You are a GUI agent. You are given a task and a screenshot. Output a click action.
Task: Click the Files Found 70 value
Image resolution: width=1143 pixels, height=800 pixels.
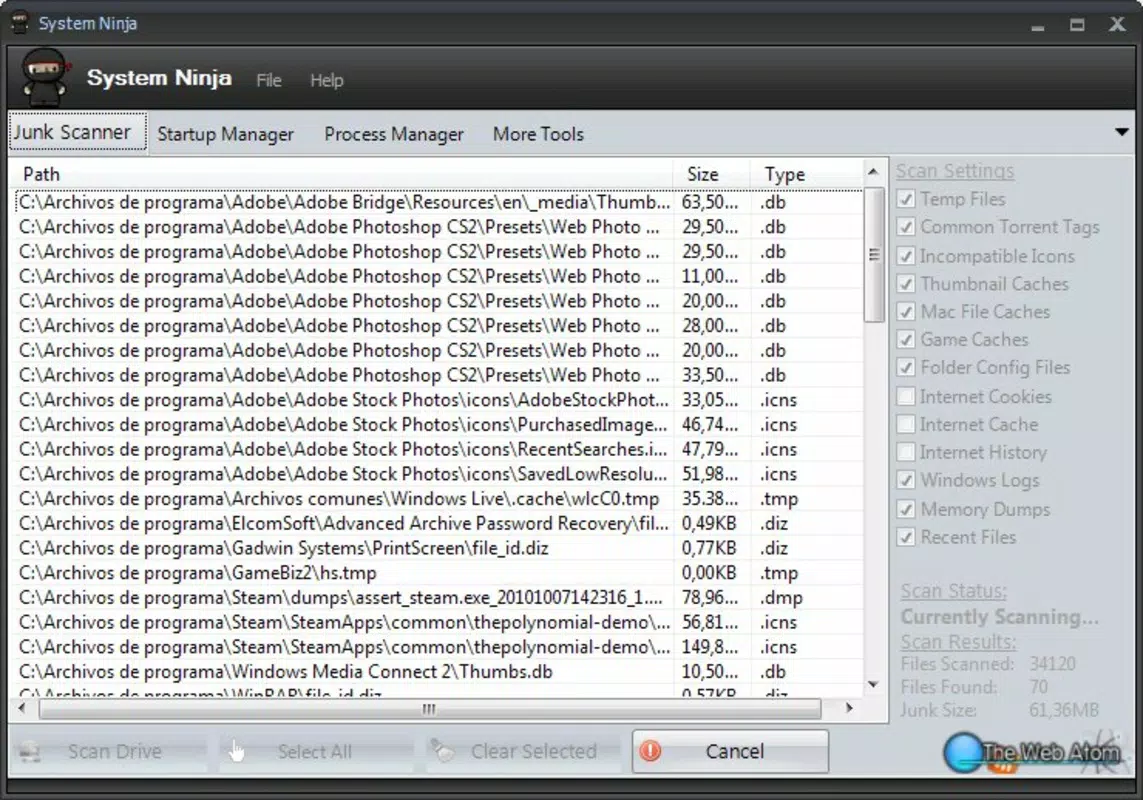(1038, 686)
